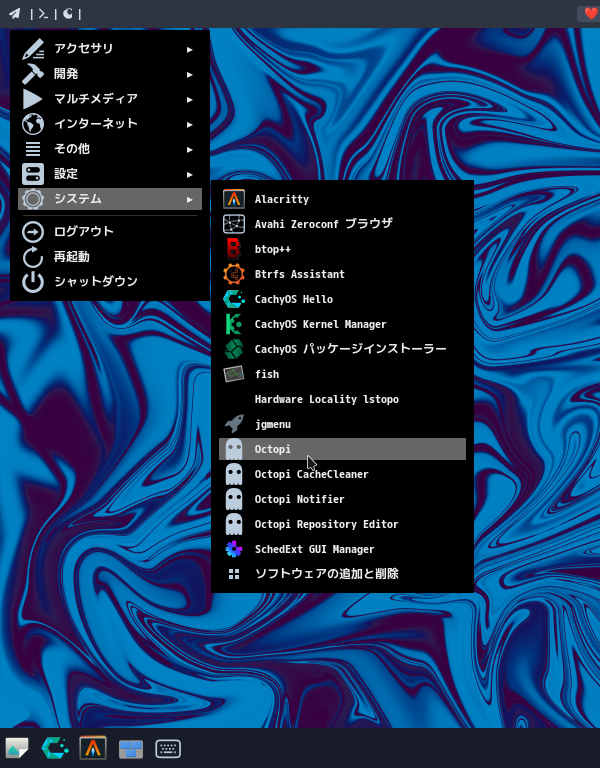The width and height of the screenshot is (600, 768).
Task: Click the jgmenu rocket icon
Action: (234, 424)
